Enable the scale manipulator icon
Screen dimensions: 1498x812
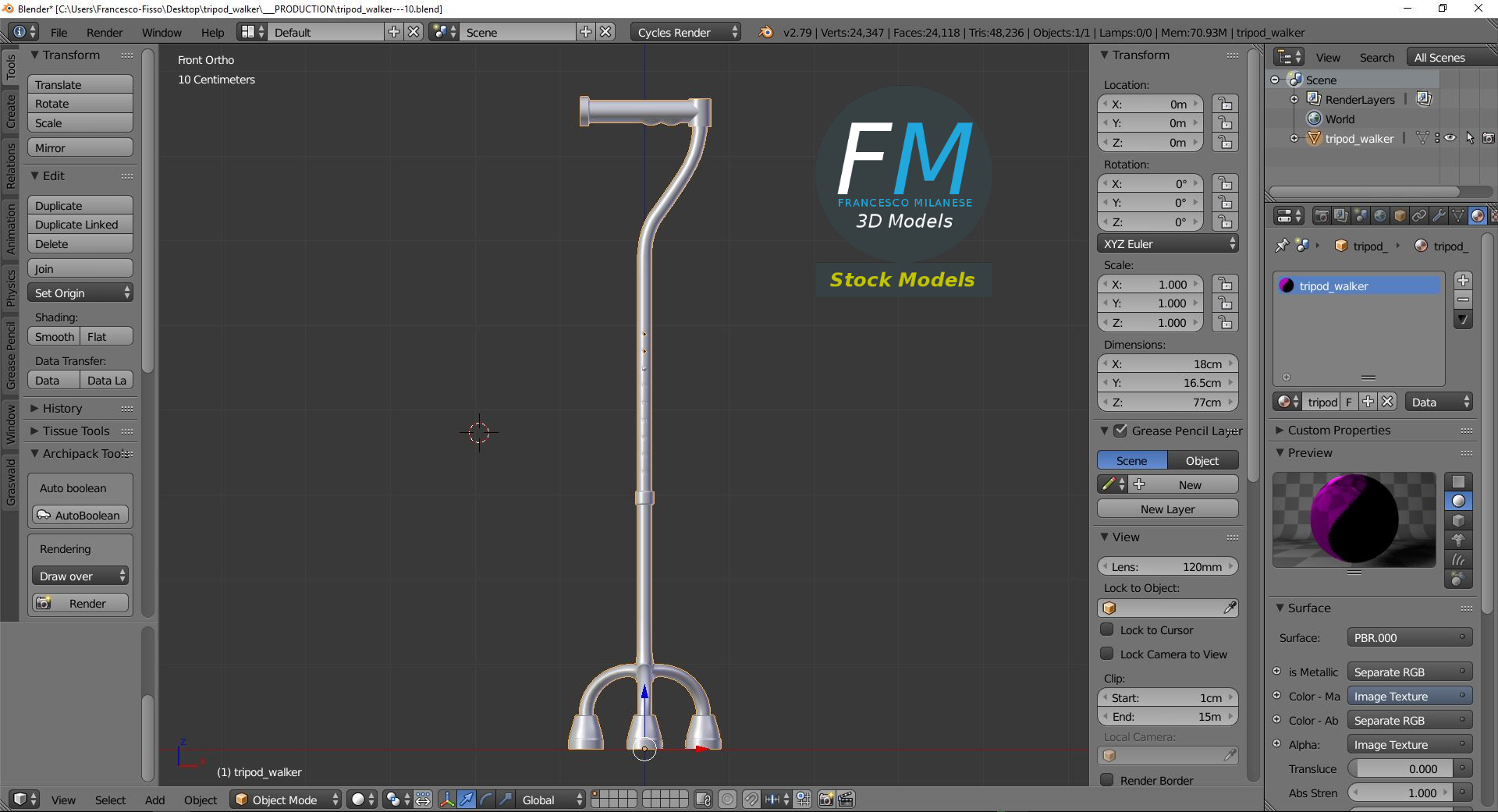pyautogui.click(x=506, y=800)
